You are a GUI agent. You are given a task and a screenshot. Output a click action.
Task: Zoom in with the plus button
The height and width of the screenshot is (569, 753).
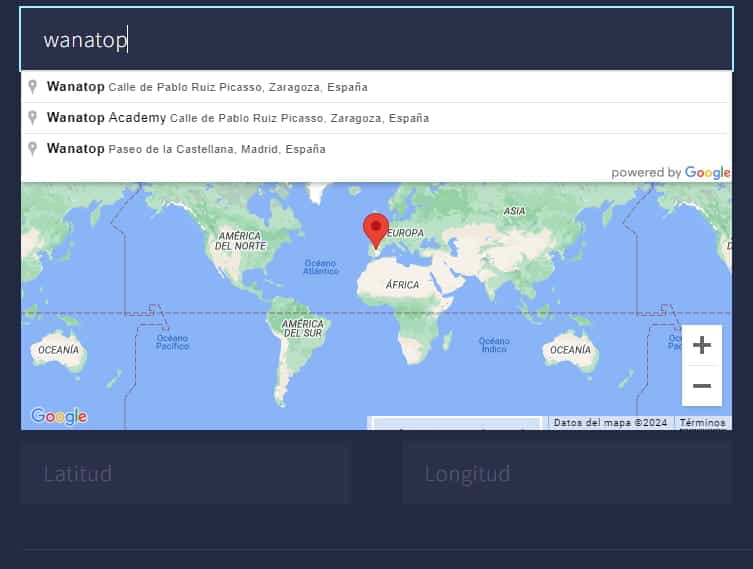coord(701,345)
